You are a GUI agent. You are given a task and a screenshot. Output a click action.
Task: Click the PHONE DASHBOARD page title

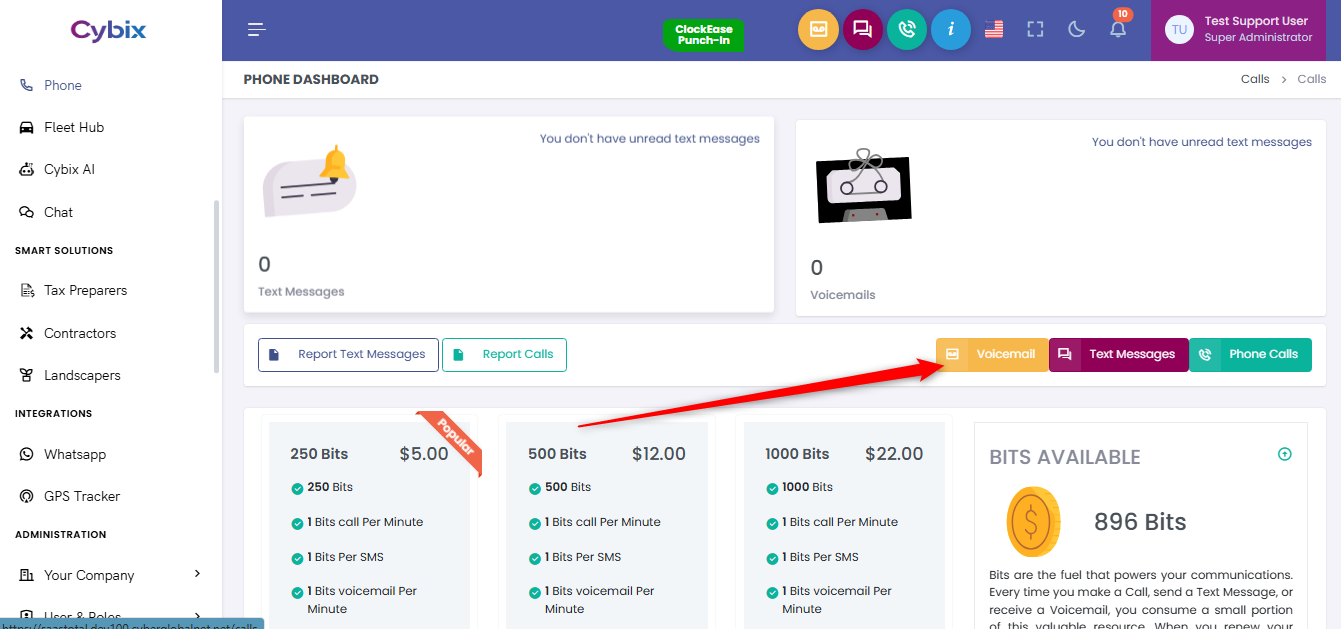pyautogui.click(x=311, y=79)
